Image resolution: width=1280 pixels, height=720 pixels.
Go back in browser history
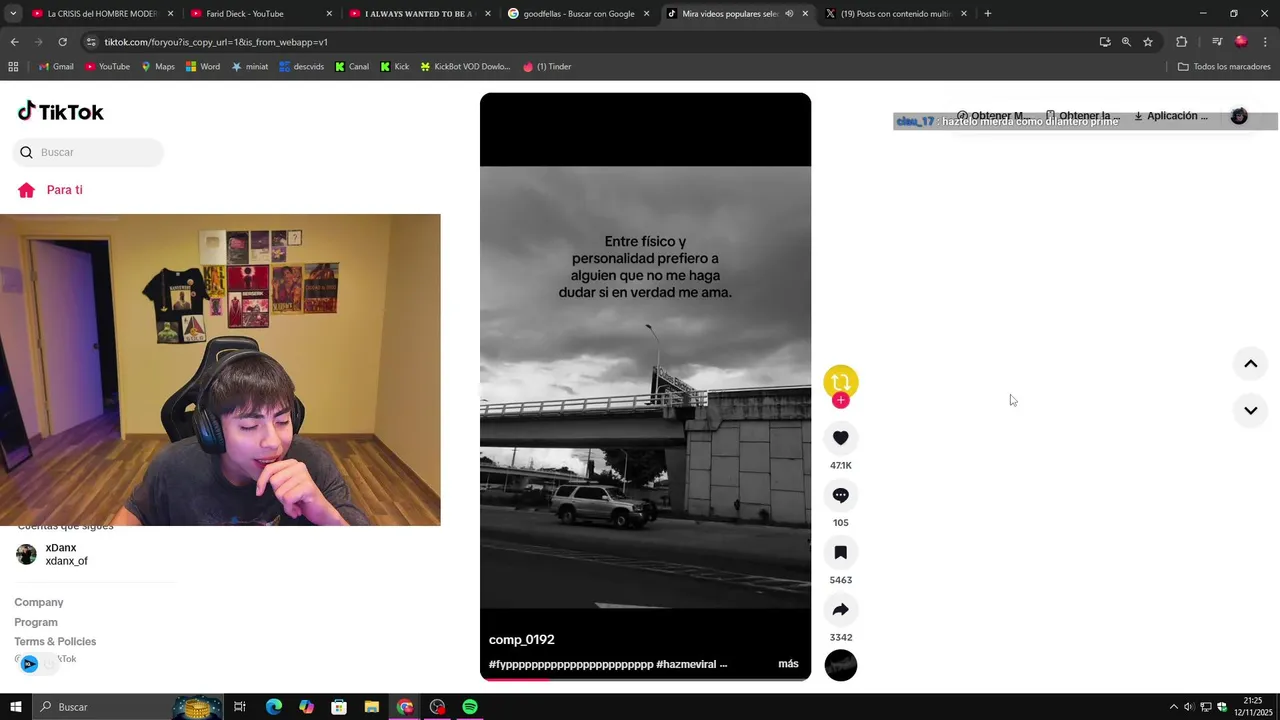click(x=14, y=42)
